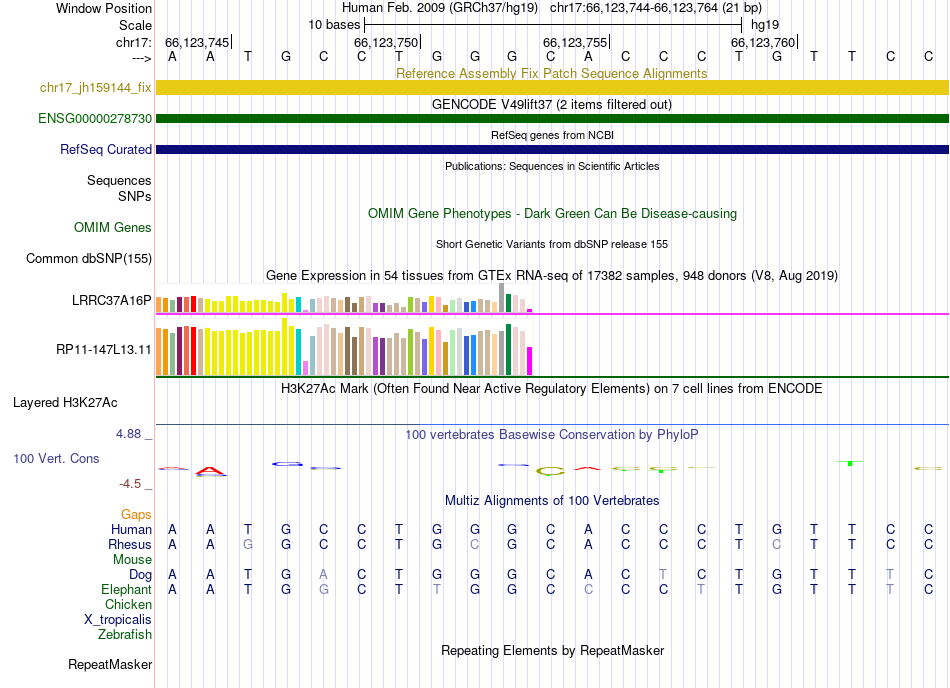This screenshot has height=688, width=950.
Task: Click position marker 66,123,745
Action: [x=198, y=42]
